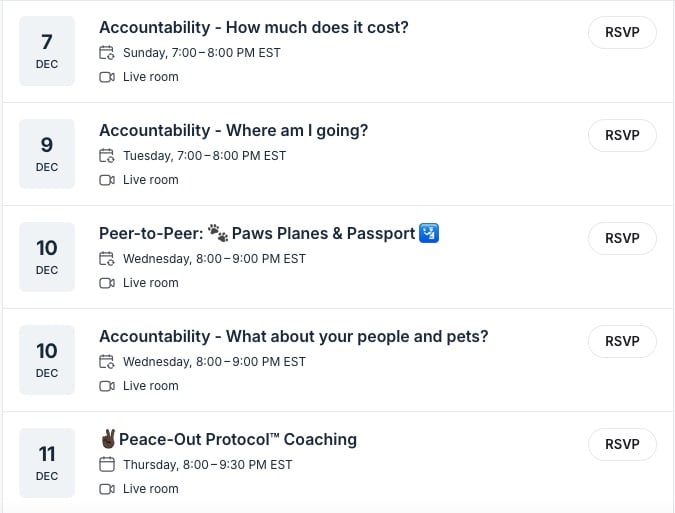RSVP to the people and pets event
The width and height of the screenshot is (675, 513).
pos(622,341)
